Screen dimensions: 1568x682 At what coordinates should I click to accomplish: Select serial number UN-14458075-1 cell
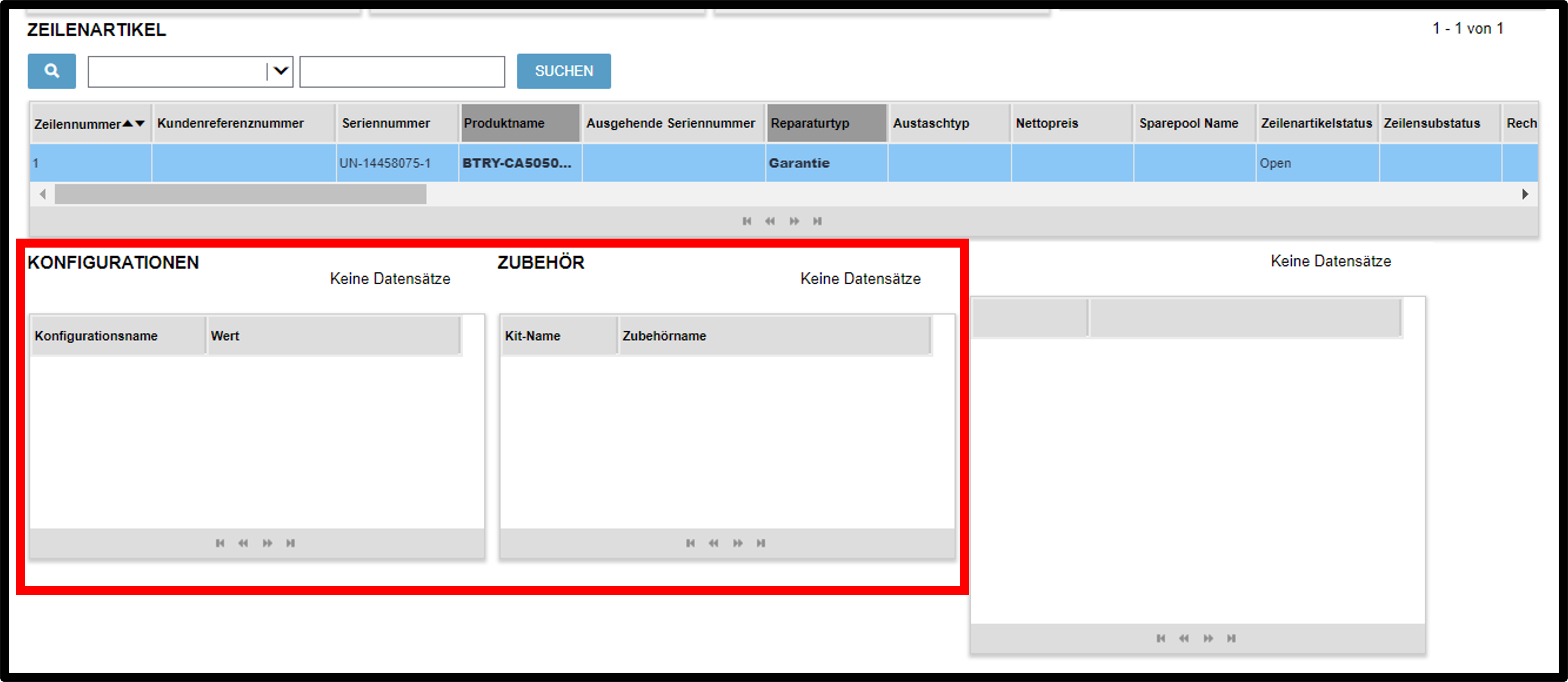(x=397, y=163)
